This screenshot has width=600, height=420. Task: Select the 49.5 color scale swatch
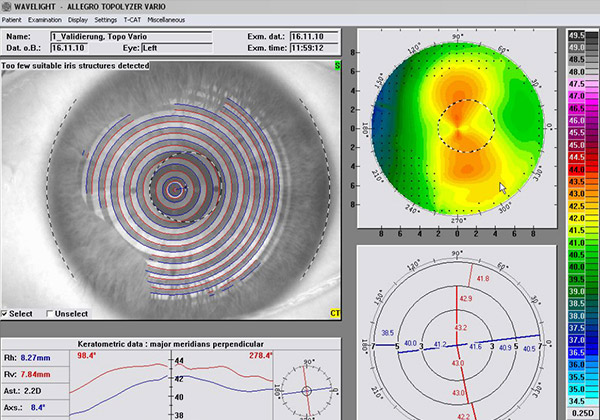tap(578, 35)
